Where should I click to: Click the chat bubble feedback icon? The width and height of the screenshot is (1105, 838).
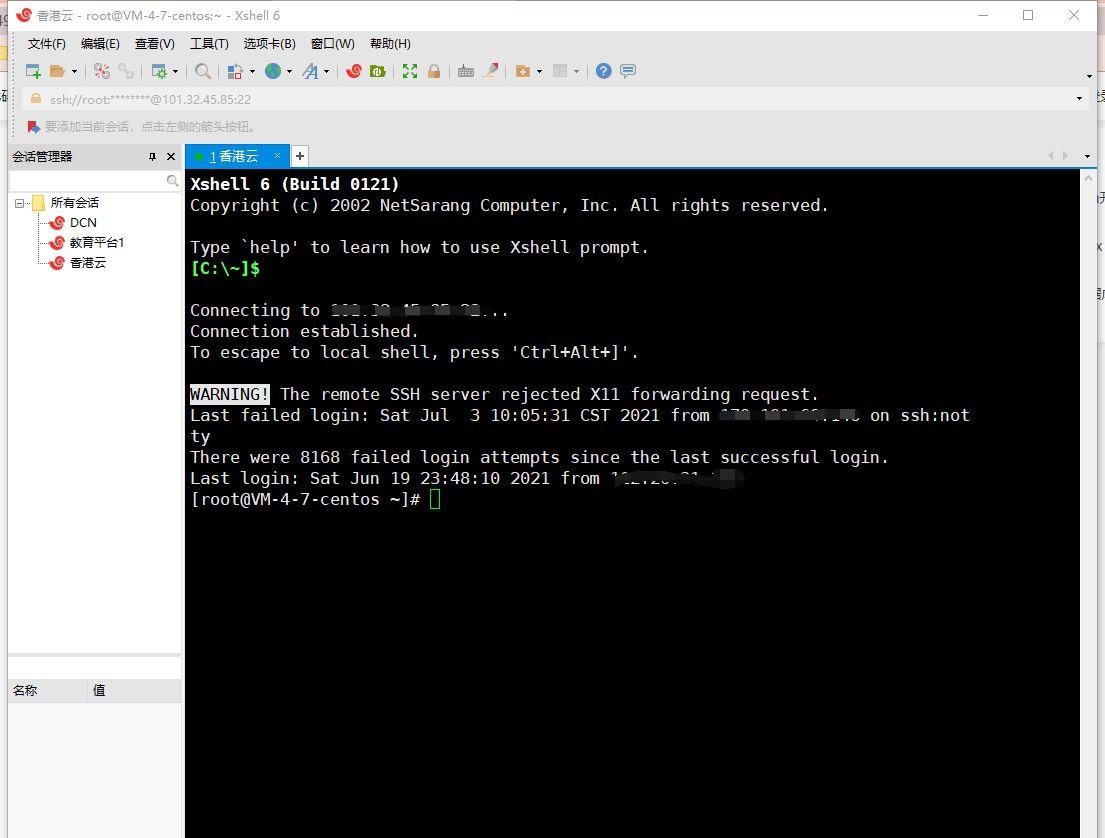[628, 71]
